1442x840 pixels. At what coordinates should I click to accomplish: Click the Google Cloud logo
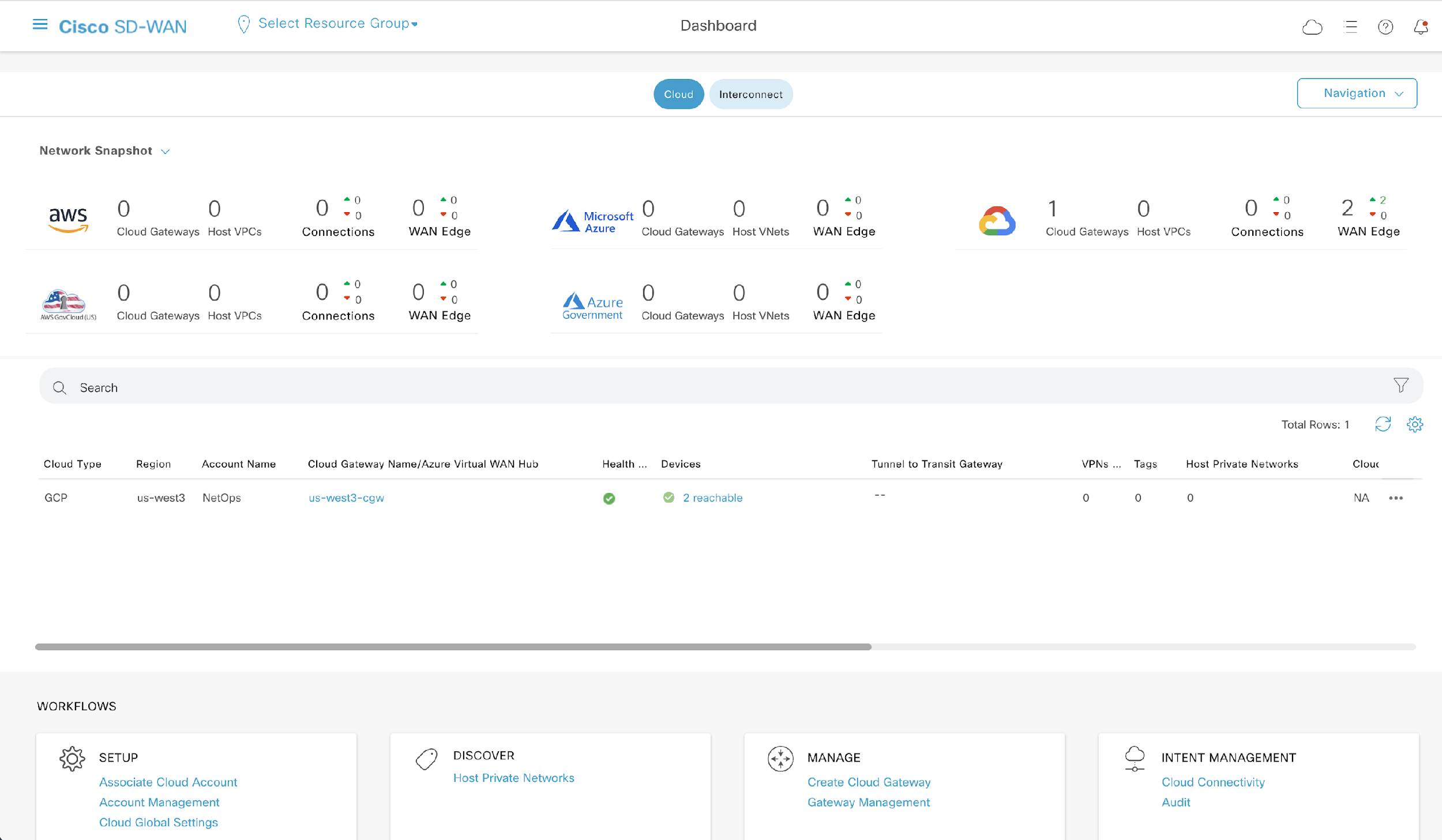tap(997, 221)
